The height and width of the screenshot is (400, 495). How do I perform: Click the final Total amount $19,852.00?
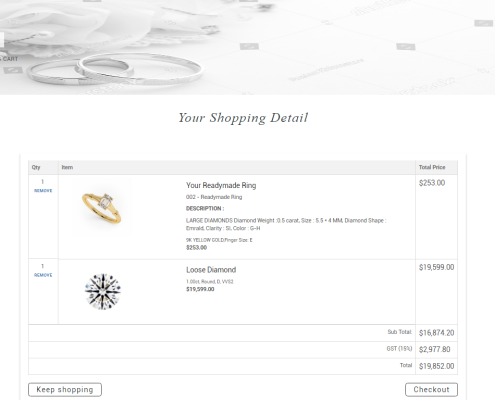(x=436, y=366)
